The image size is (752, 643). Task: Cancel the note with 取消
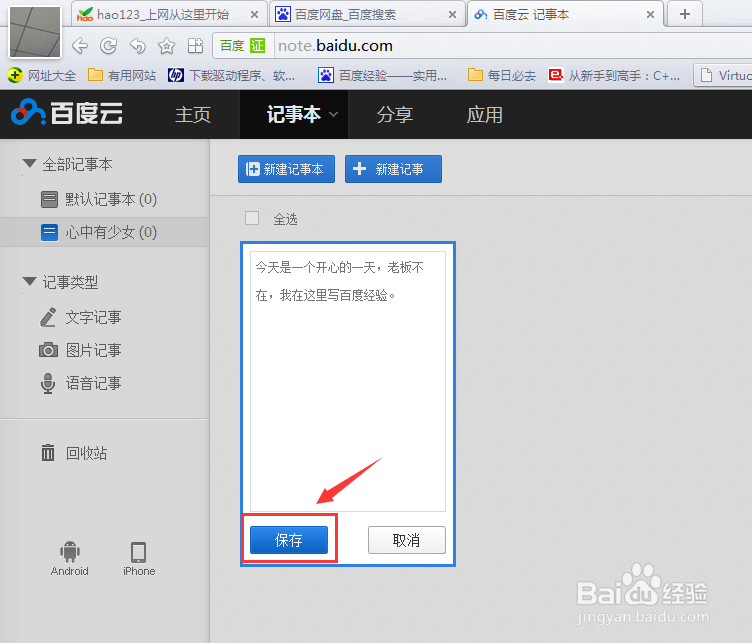coord(407,540)
